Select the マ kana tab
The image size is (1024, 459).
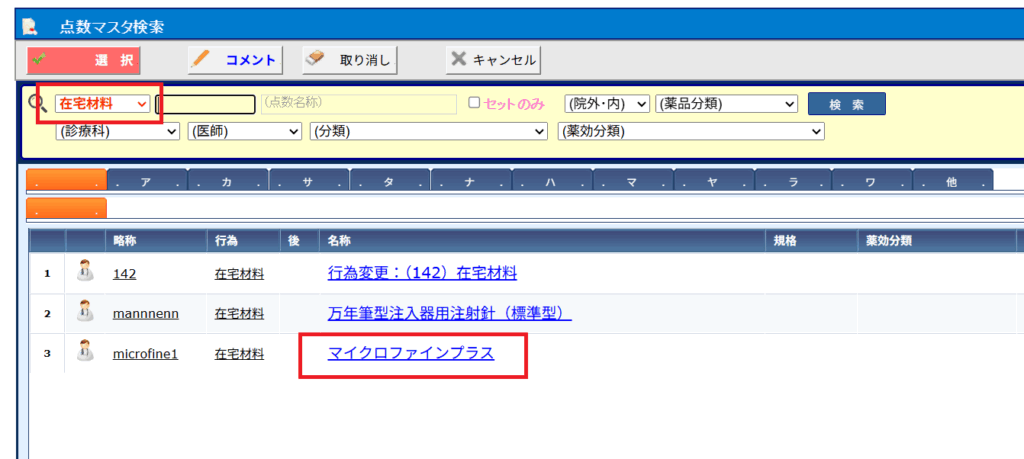click(x=632, y=182)
